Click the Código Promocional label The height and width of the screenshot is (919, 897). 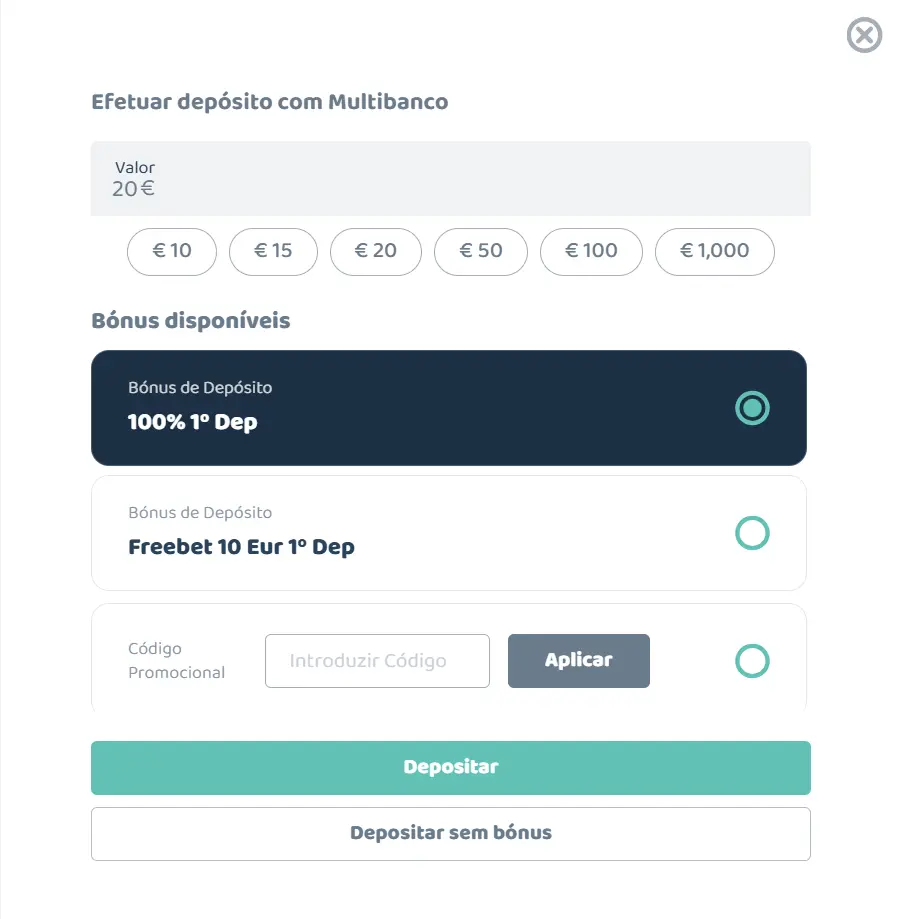[x=176, y=661]
